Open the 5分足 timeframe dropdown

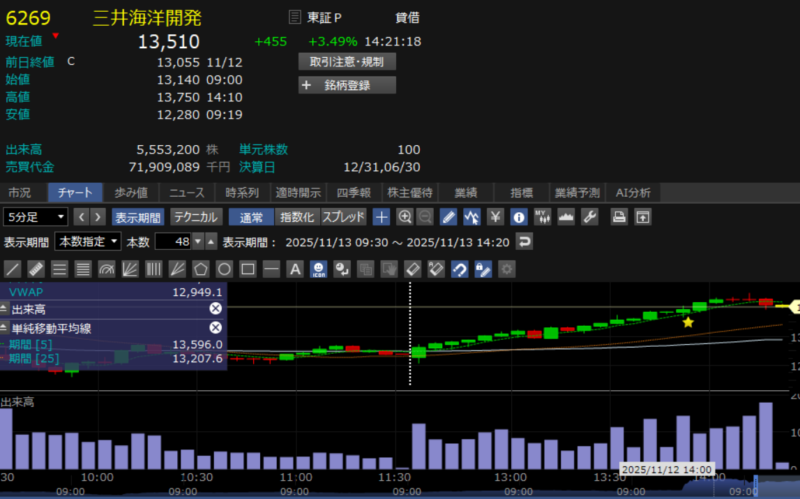[35, 217]
